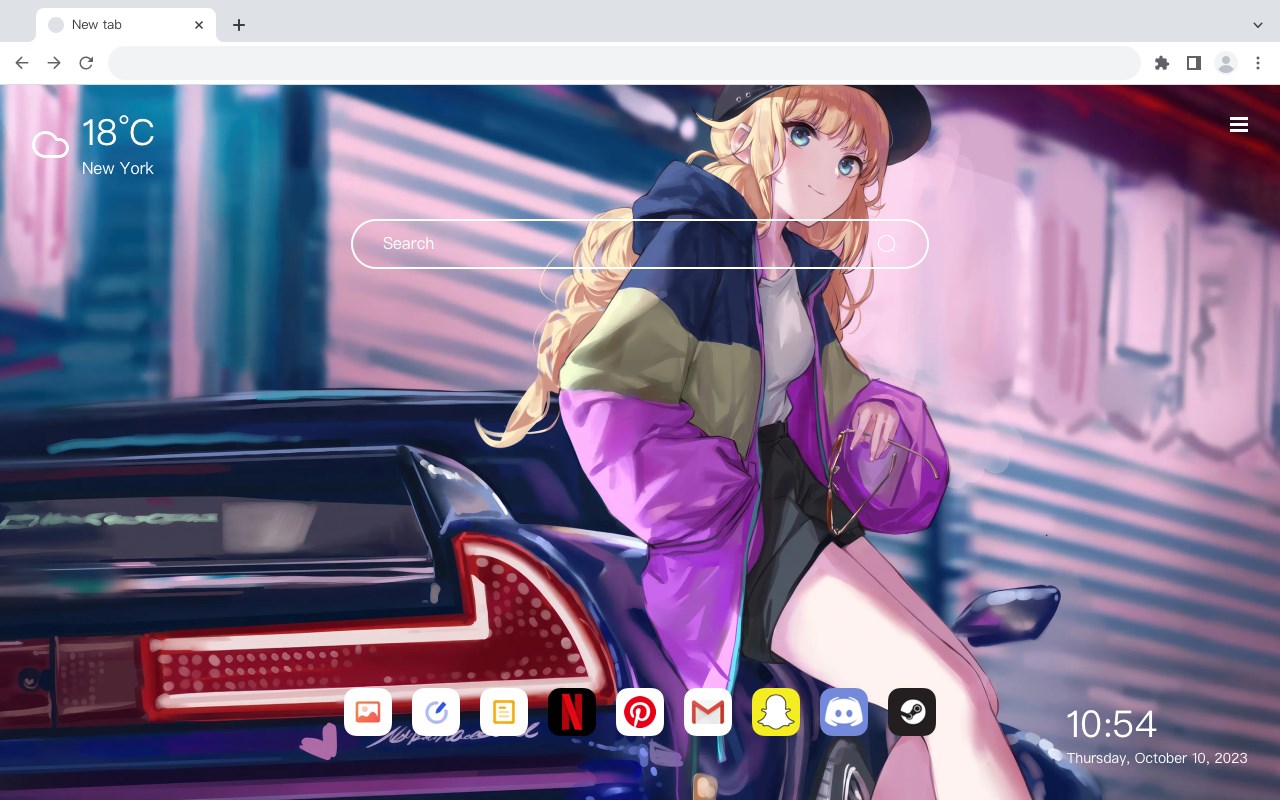Open a new tab with the plus button
The height and width of the screenshot is (800, 1280).
238,25
